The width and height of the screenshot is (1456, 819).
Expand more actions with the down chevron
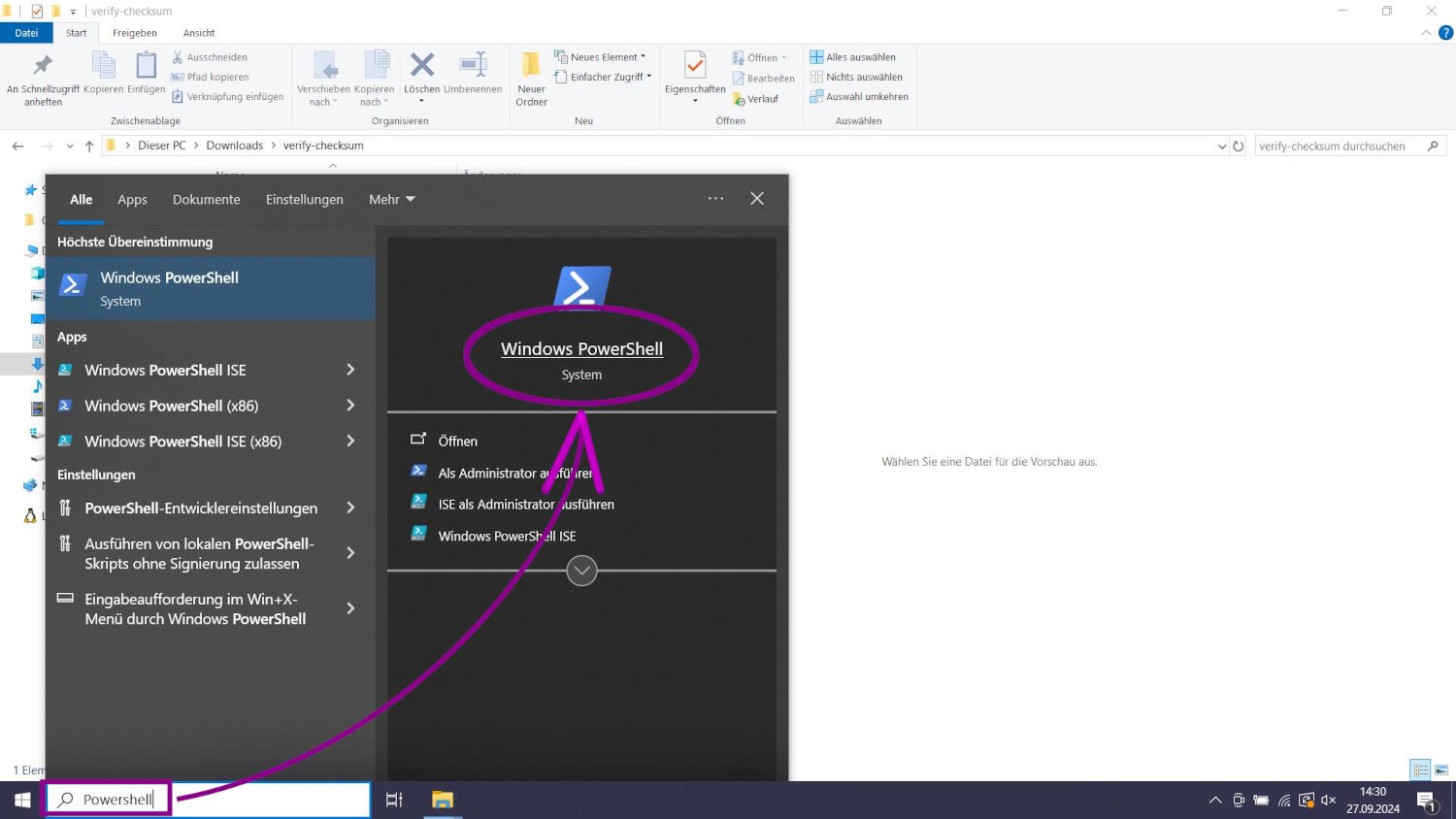coord(581,571)
